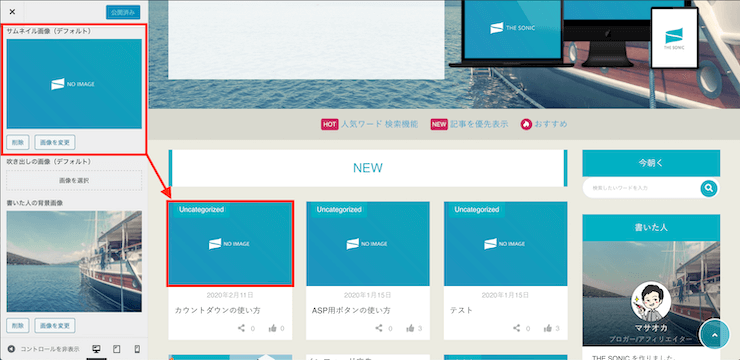Click the NEW badge icon in navigation
This screenshot has width=740, height=360.
(x=439, y=124)
